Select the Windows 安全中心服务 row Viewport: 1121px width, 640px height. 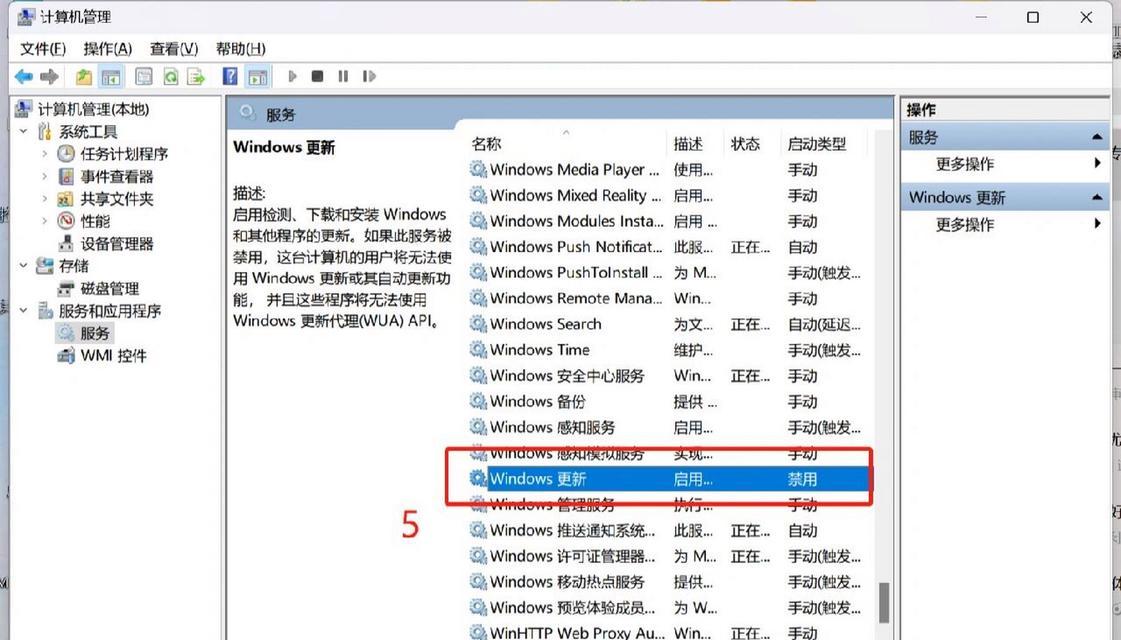click(x=668, y=375)
